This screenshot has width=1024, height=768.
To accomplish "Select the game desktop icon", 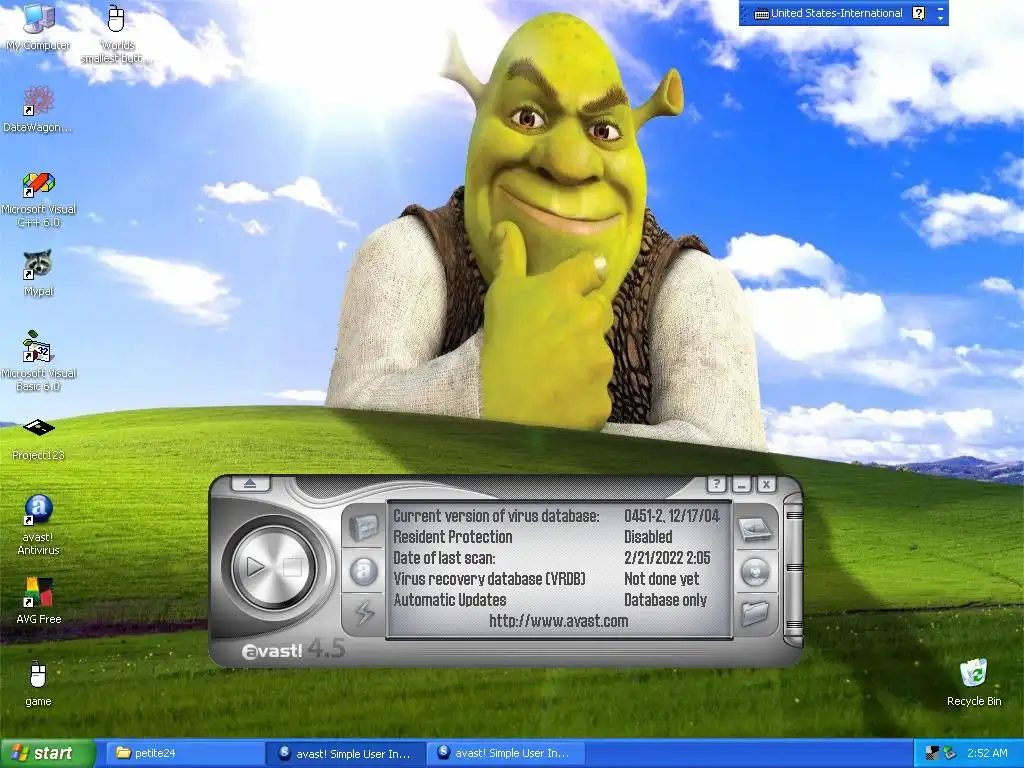I will click(x=38, y=684).
